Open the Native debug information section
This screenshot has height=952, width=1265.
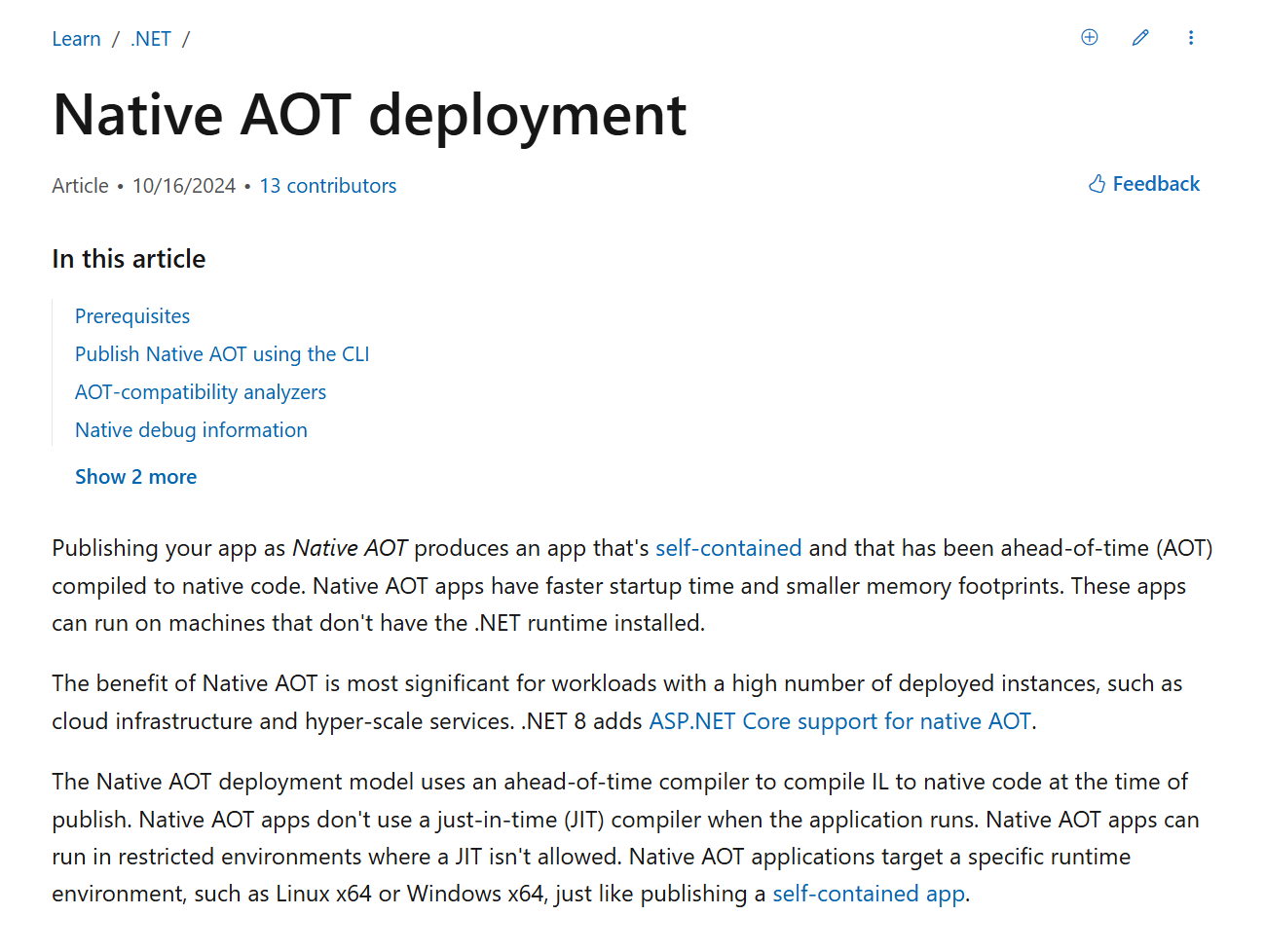point(191,429)
